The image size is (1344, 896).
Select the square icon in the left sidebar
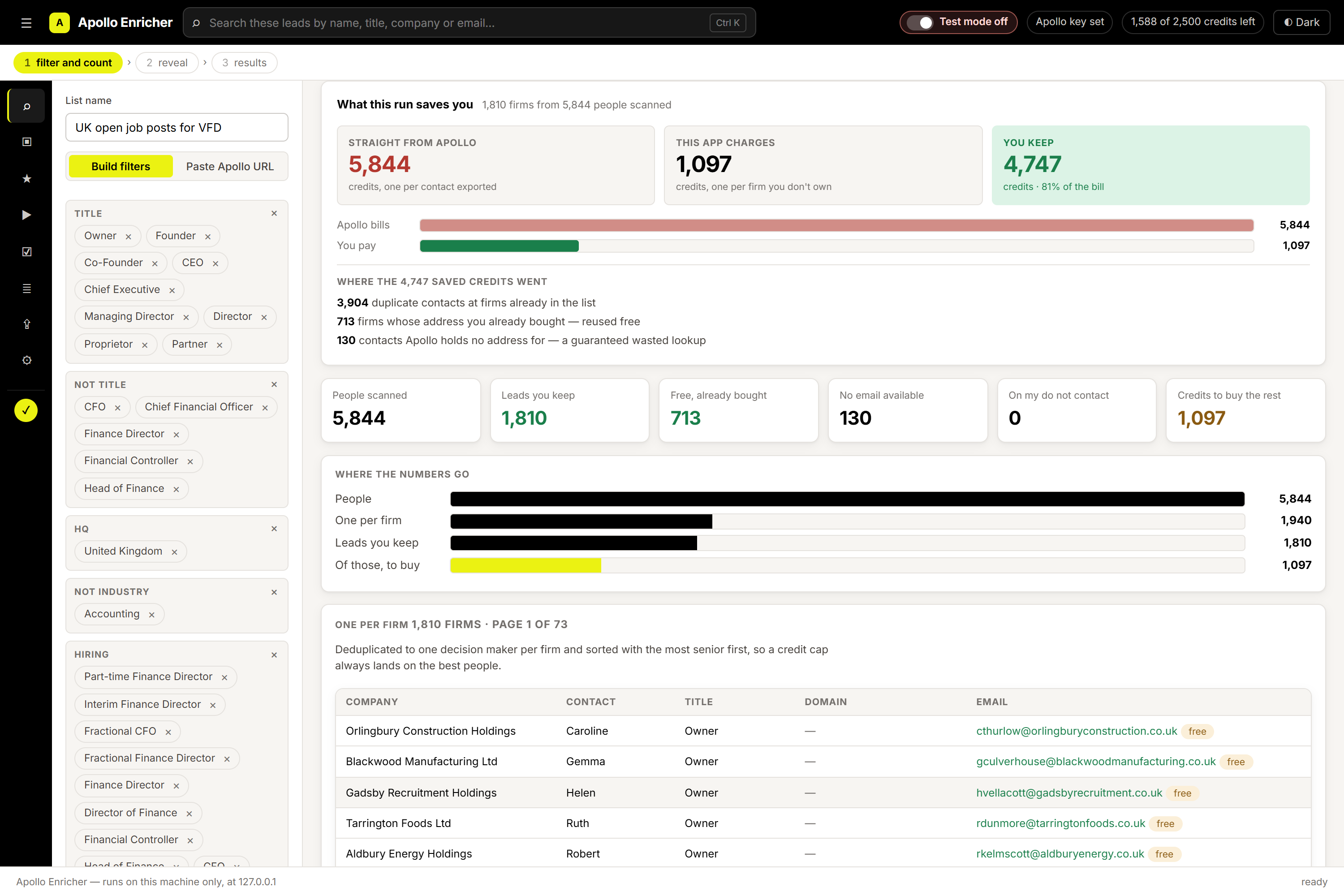(26, 142)
